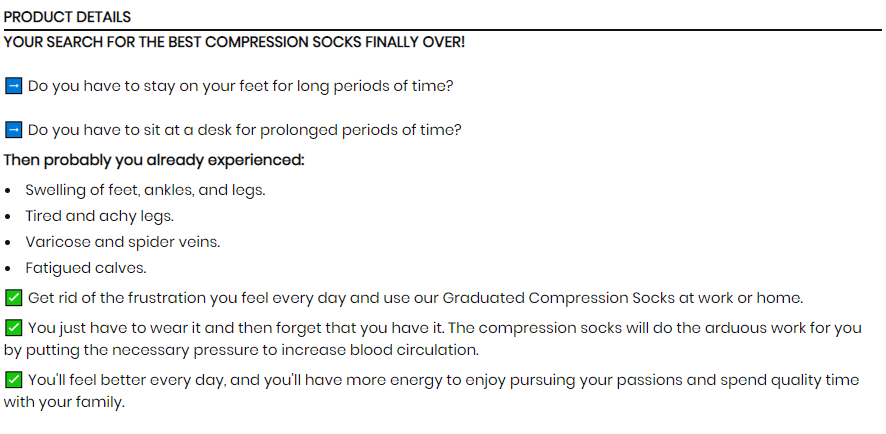Viewport: 886px width, 434px height.
Task: Click the 'Varicose and spider veins.' bullet item
Action: point(123,242)
